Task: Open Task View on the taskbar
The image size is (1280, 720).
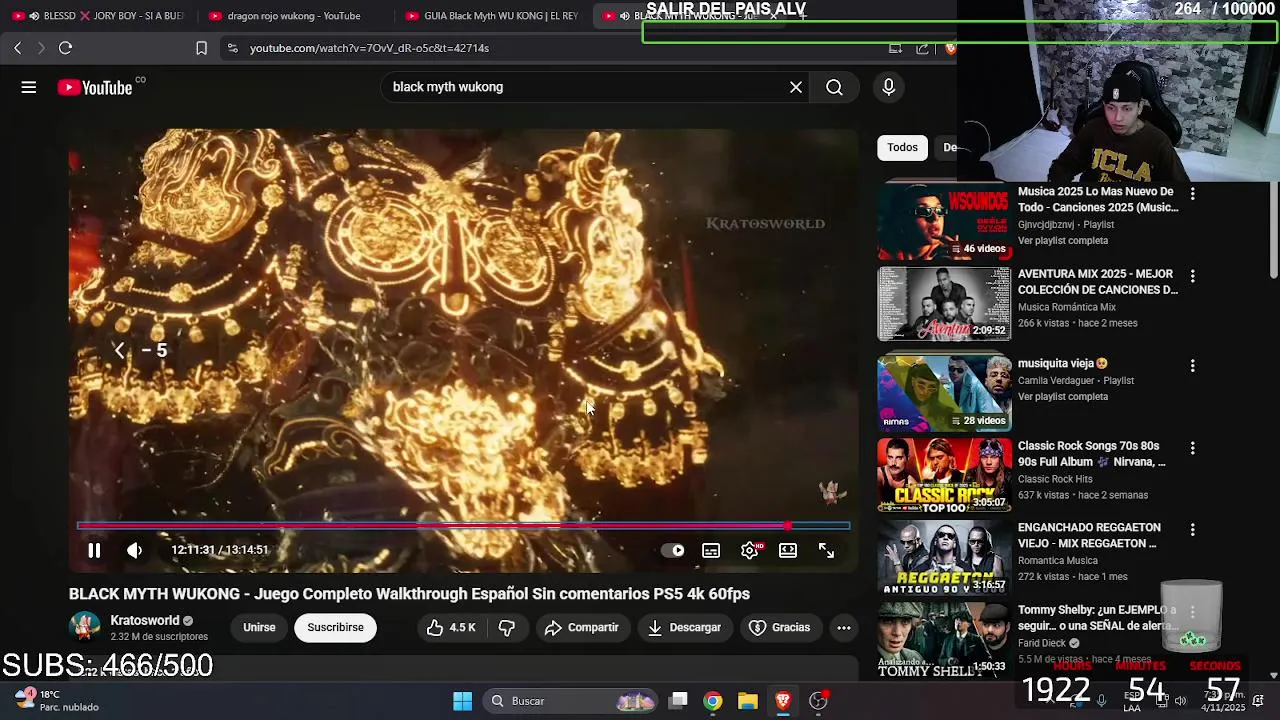Action: (x=678, y=701)
